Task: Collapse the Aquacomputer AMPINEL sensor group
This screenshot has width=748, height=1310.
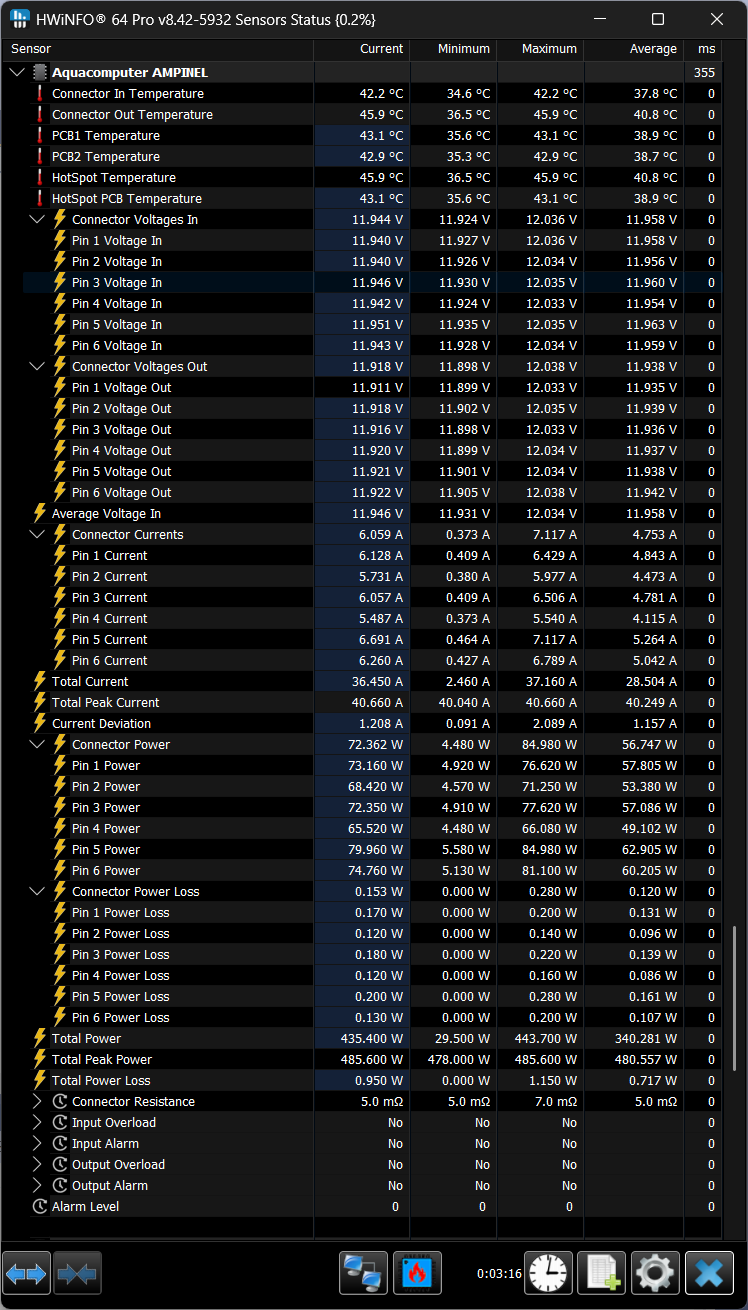Action: pos(16,72)
